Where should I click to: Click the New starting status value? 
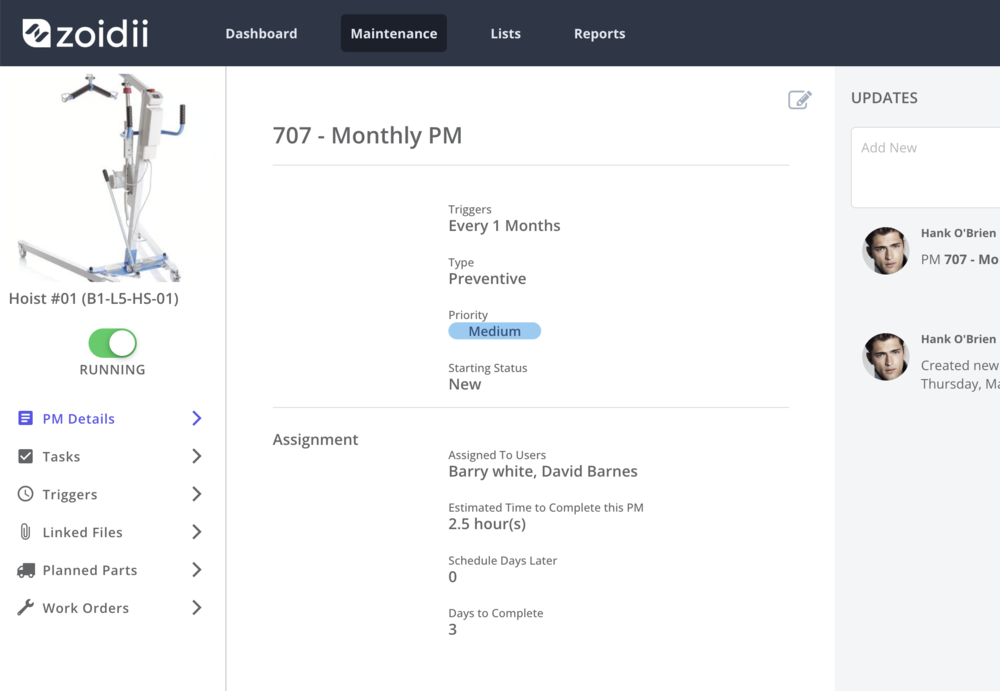[x=464, y=384]
